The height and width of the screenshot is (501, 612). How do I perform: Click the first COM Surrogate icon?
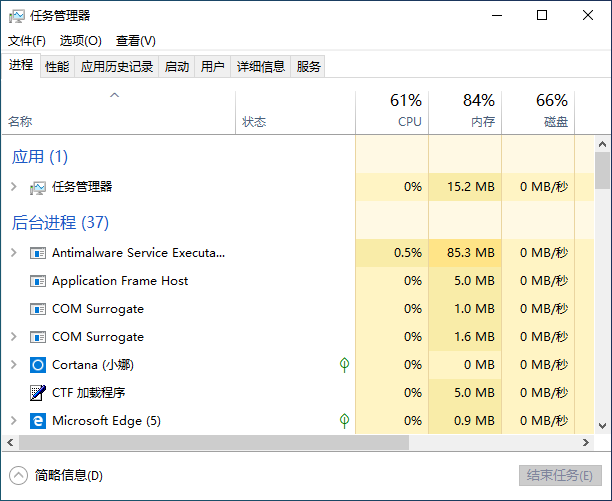tap(38, 309)
